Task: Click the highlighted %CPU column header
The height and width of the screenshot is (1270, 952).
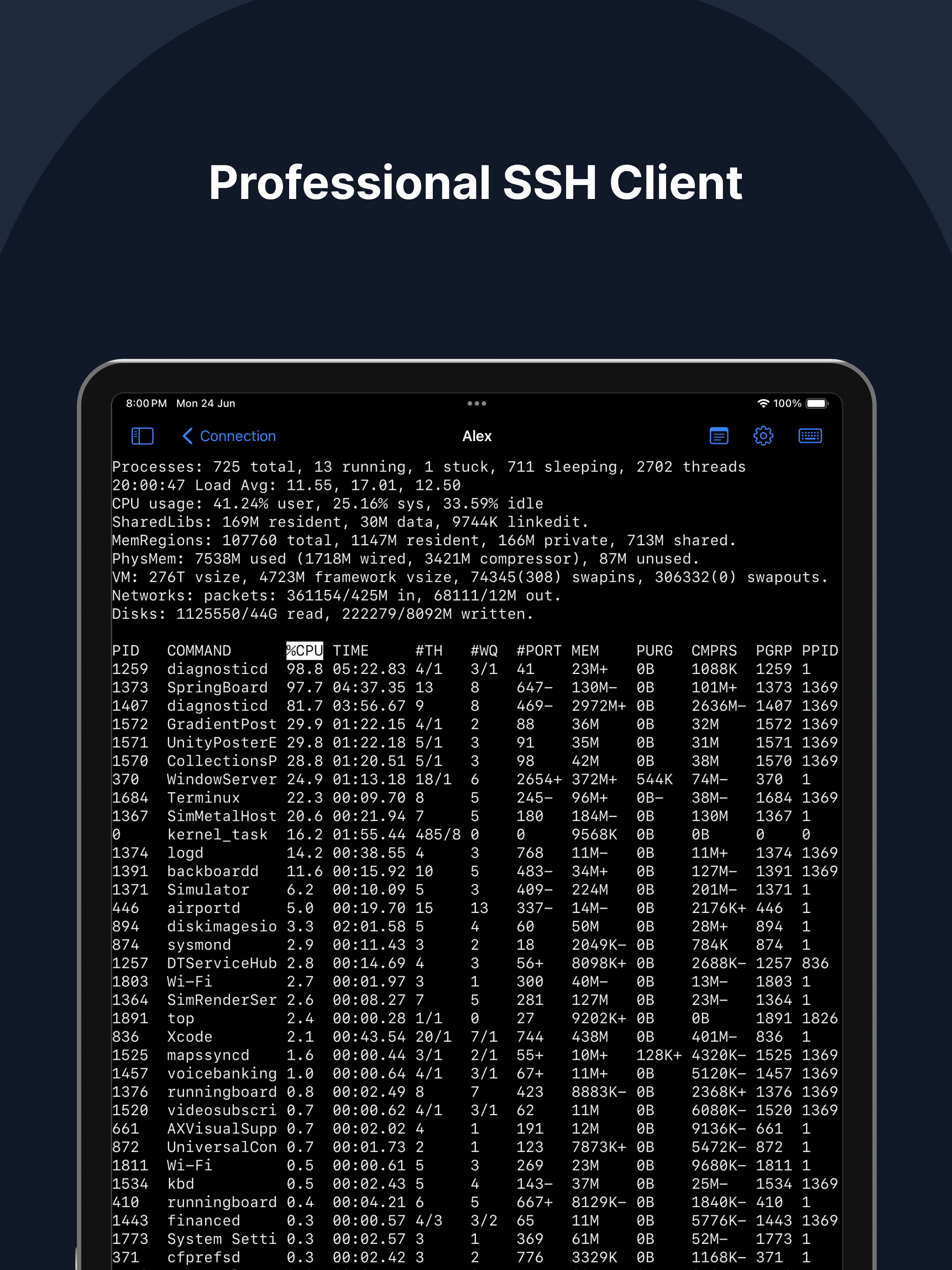Action: pyautogui.click(x=304, y=650)
